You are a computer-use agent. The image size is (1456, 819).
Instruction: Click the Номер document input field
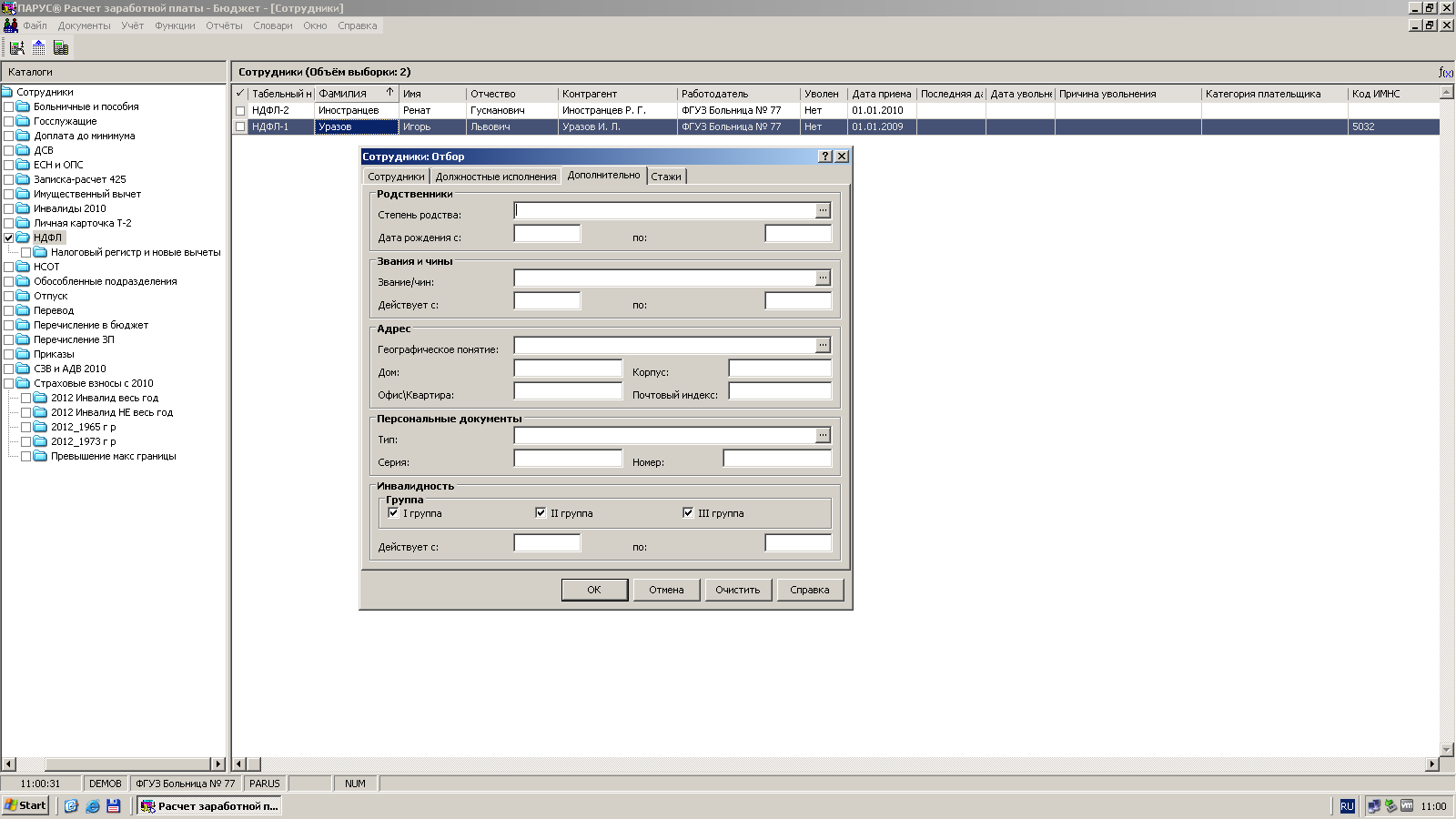click(777, 459)
